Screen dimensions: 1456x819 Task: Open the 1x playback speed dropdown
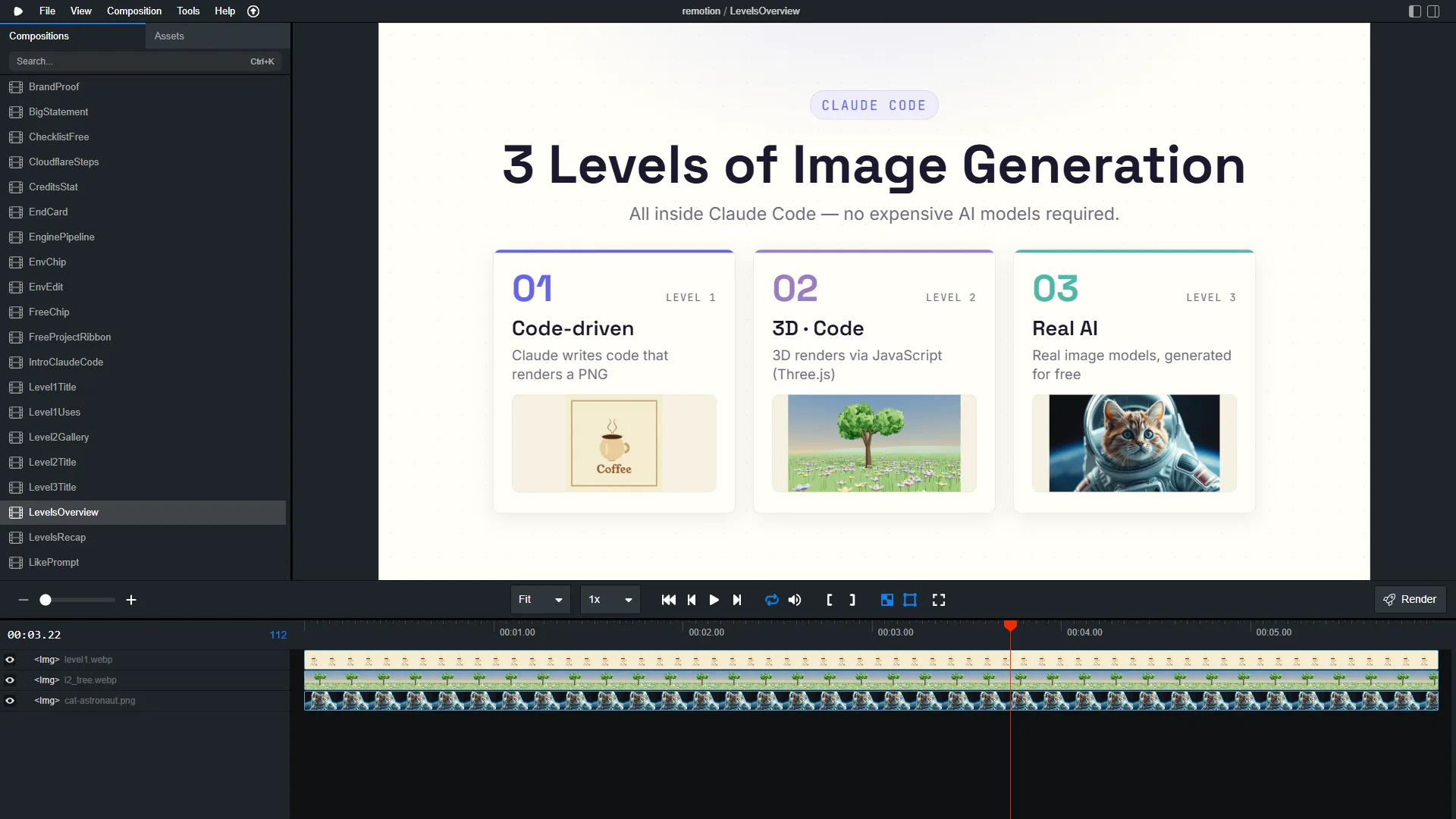point(610,599)
